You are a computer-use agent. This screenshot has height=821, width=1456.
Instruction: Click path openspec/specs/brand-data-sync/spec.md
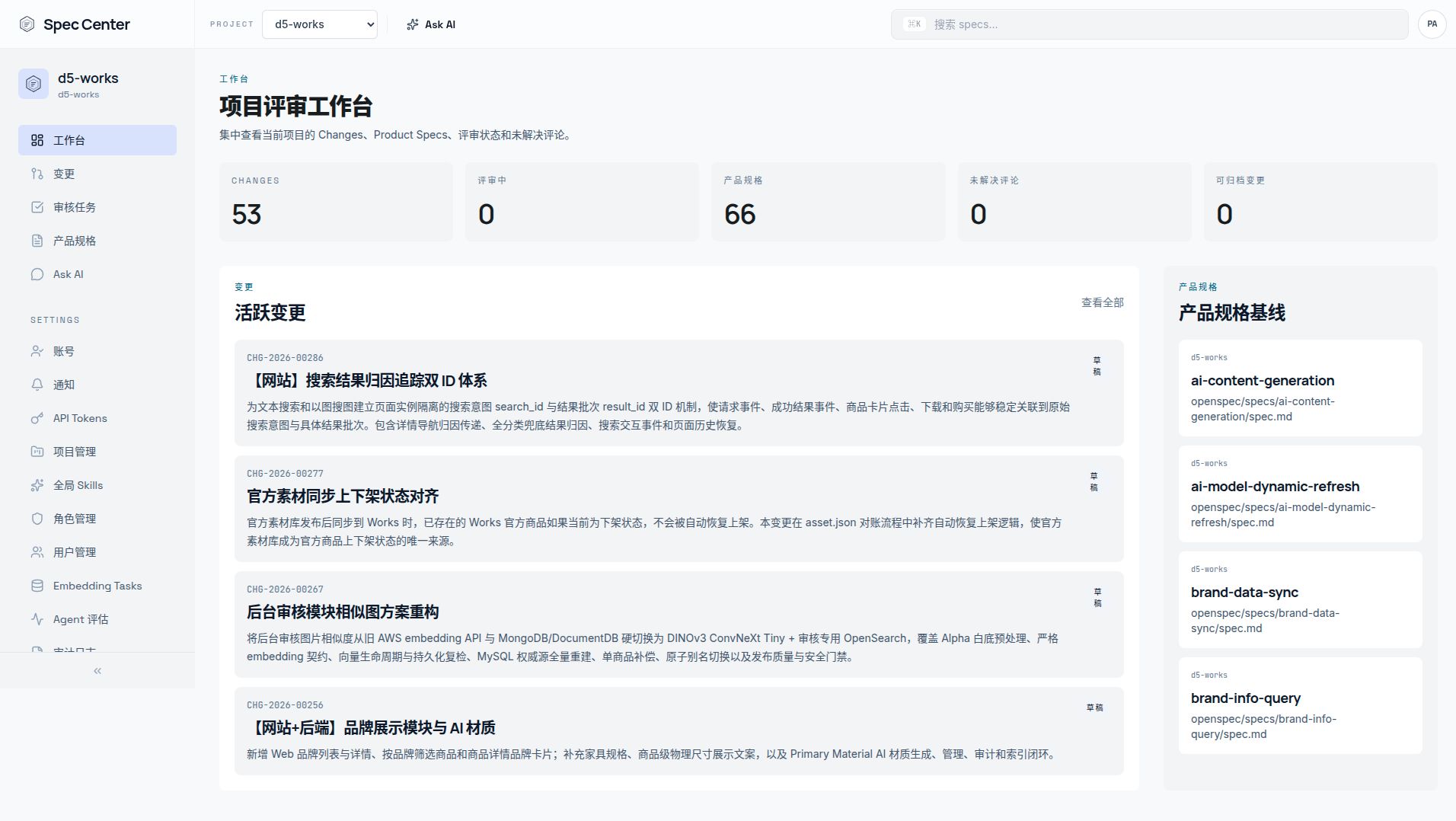pos(1265,621)
